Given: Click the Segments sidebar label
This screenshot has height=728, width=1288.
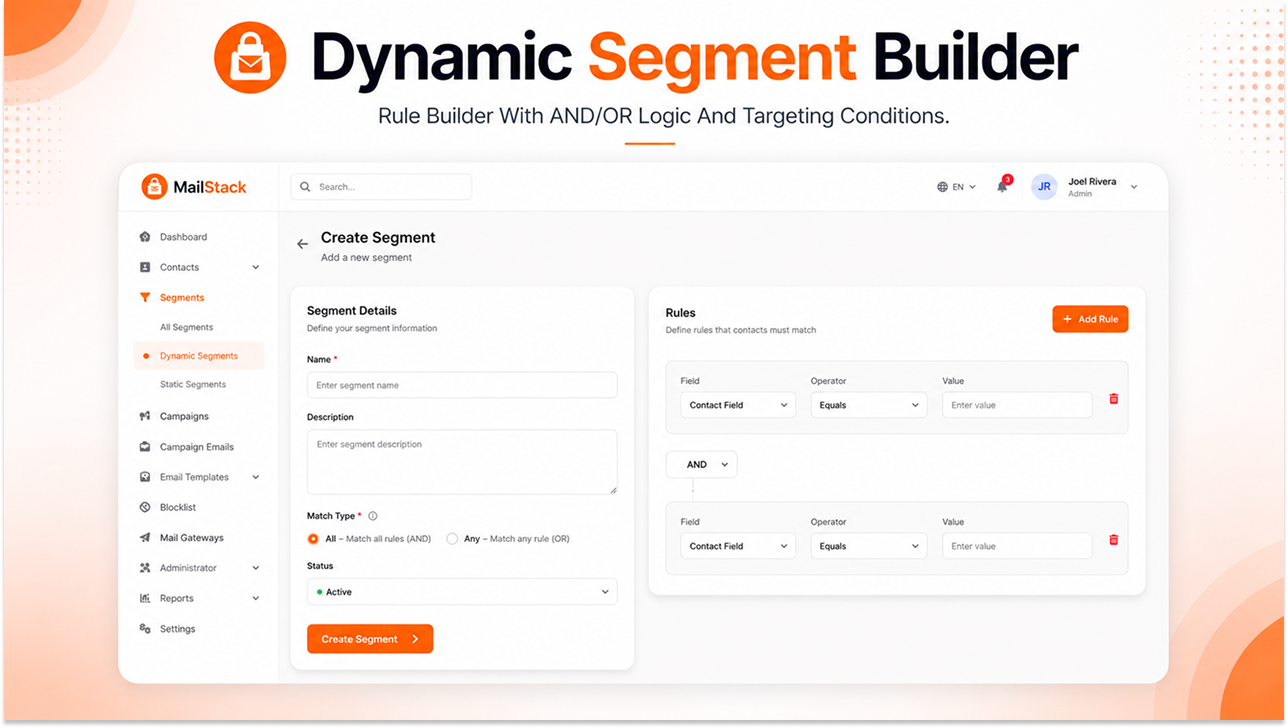Looking at the screenshot, I should pos(182,297).
